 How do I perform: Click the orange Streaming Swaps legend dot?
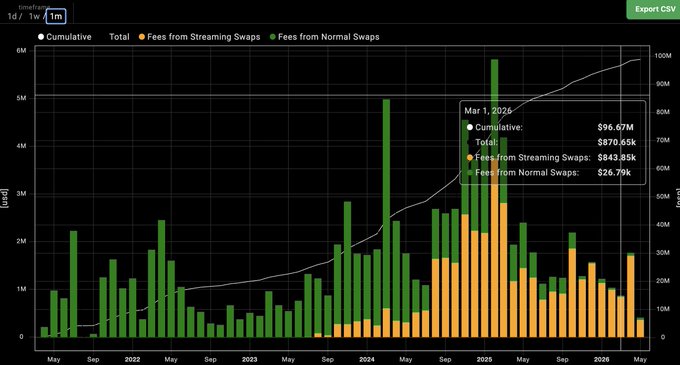pos(142,37)
